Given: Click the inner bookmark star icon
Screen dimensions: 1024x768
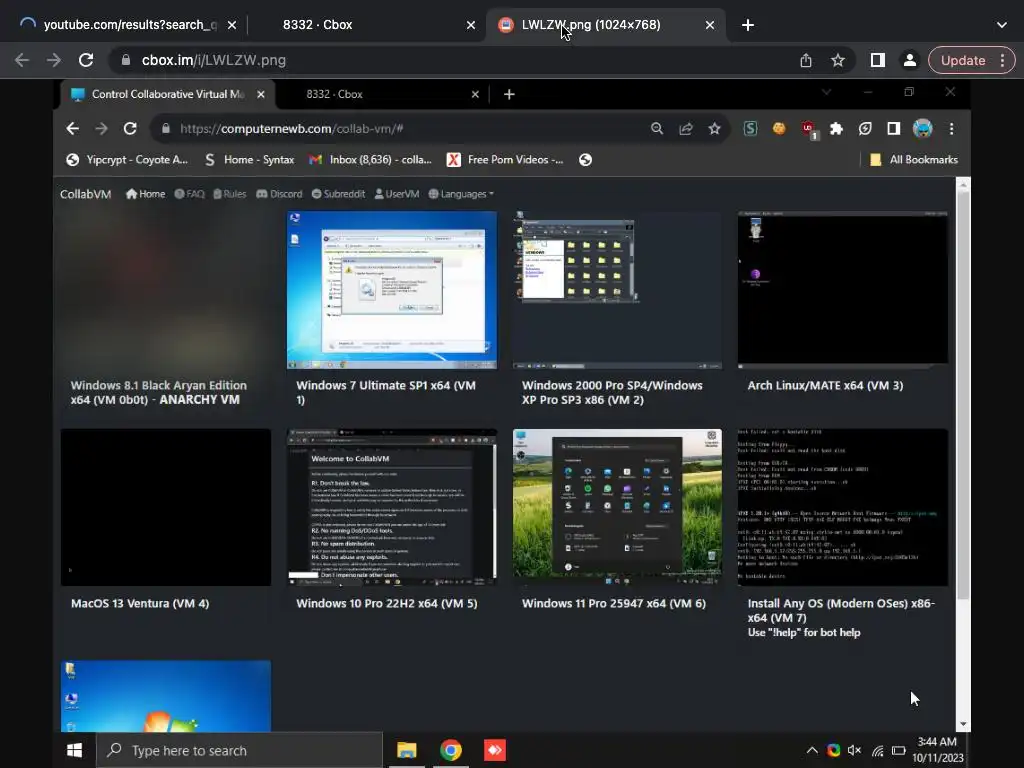Looking at the screenshot, I should tap(714, 129).
